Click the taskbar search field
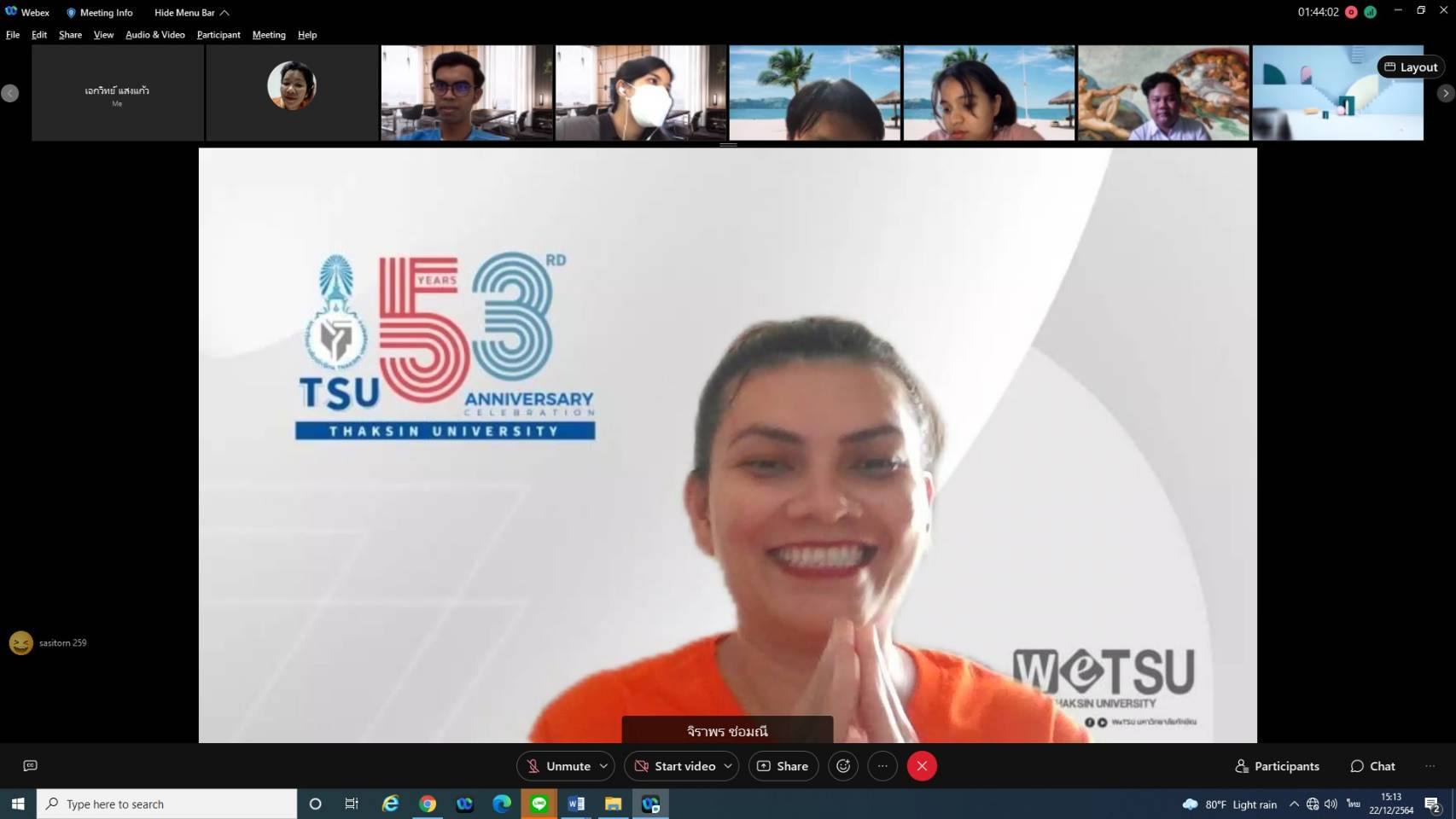1456x819 pixels. [167, 804]
